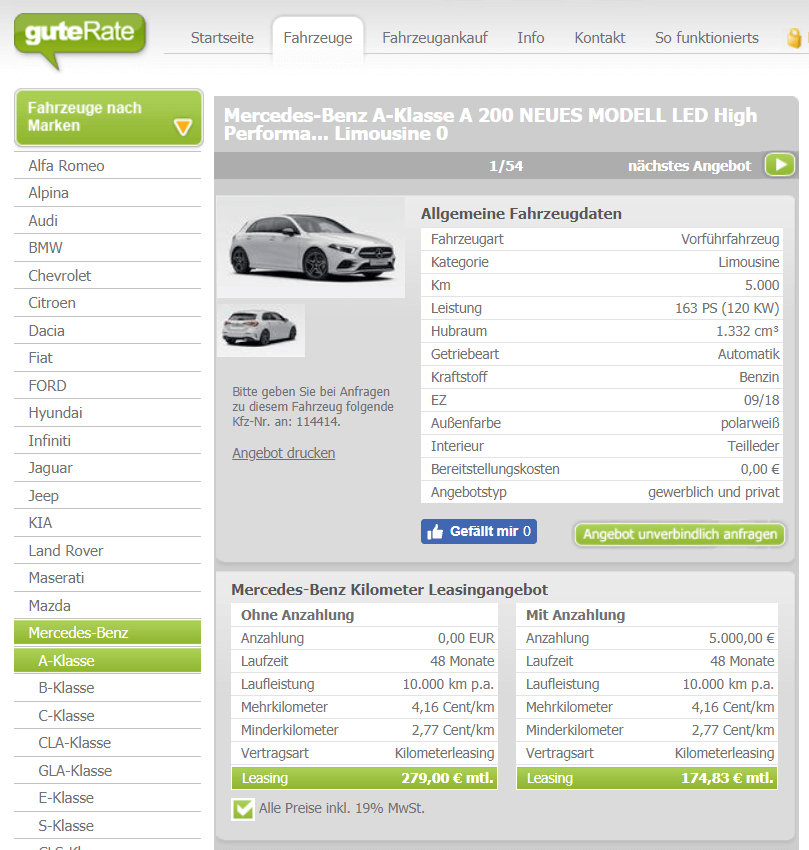Select Audi brand

tap(107, 221)
